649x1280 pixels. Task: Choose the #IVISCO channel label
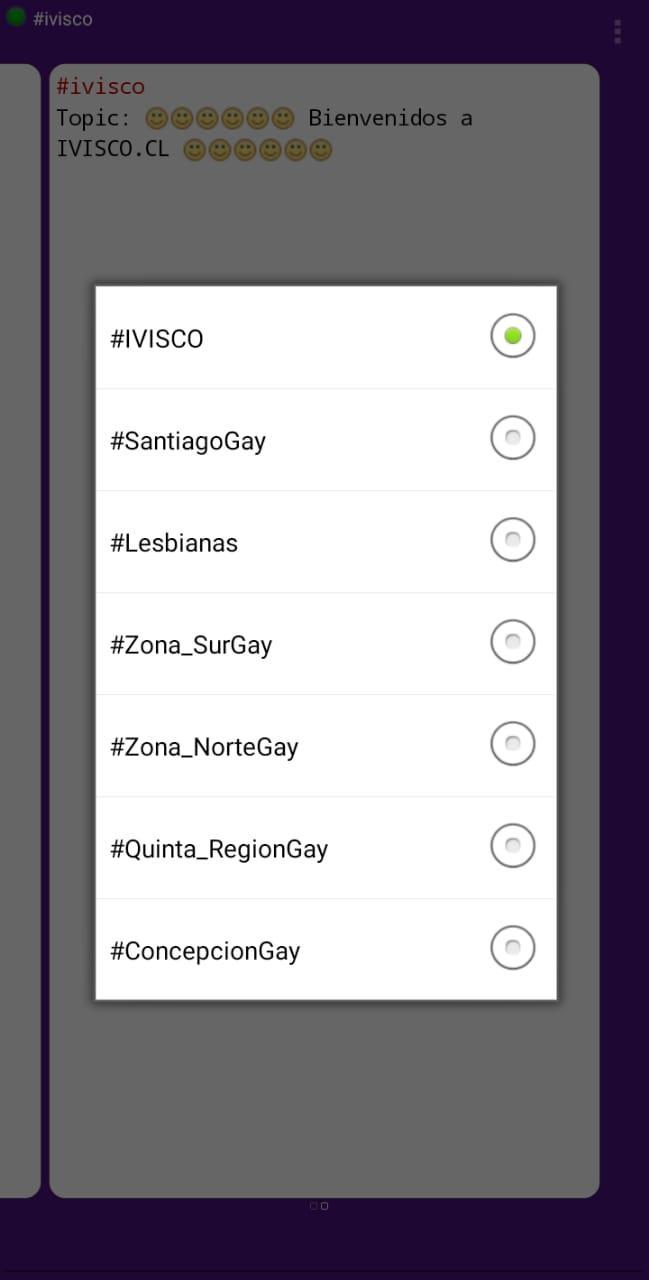point(157,339)
